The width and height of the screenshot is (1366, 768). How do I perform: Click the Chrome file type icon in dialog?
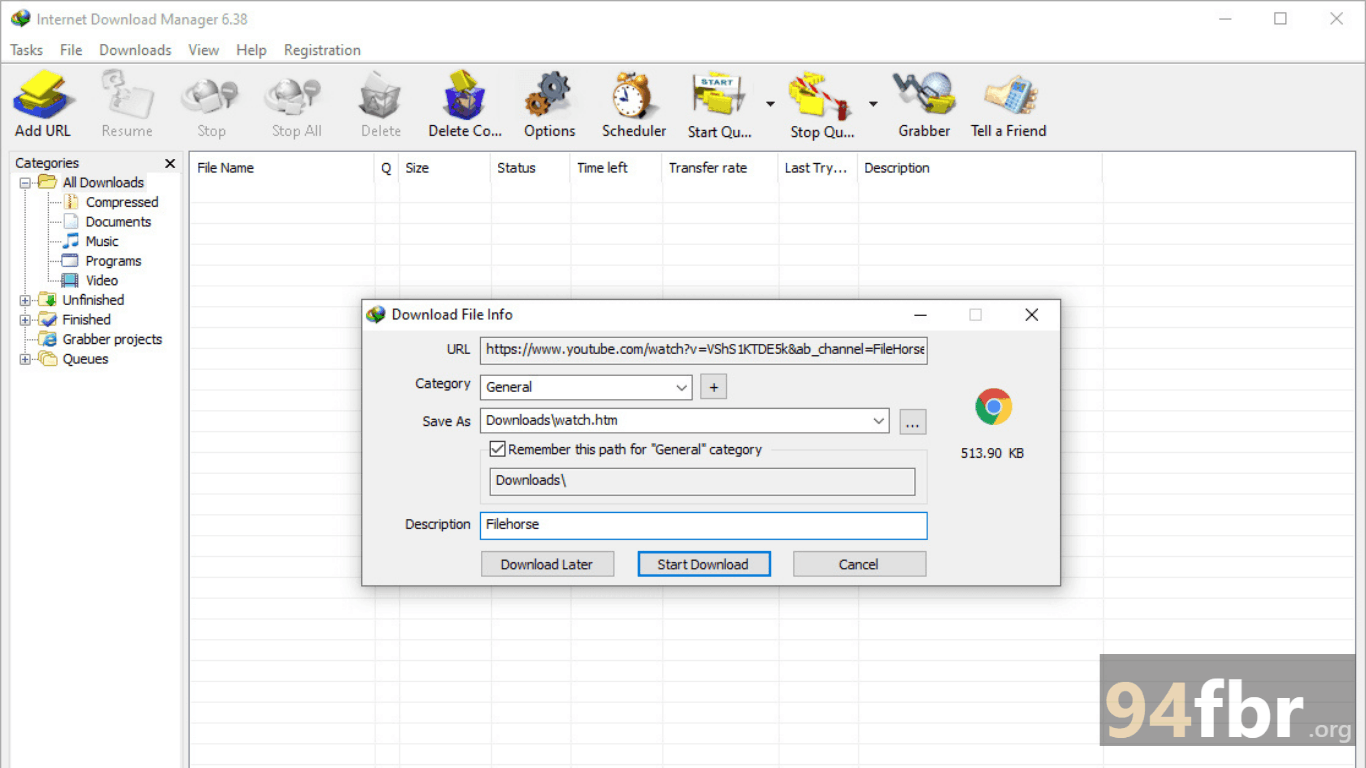pyautogui.click(x=993, y=407)
